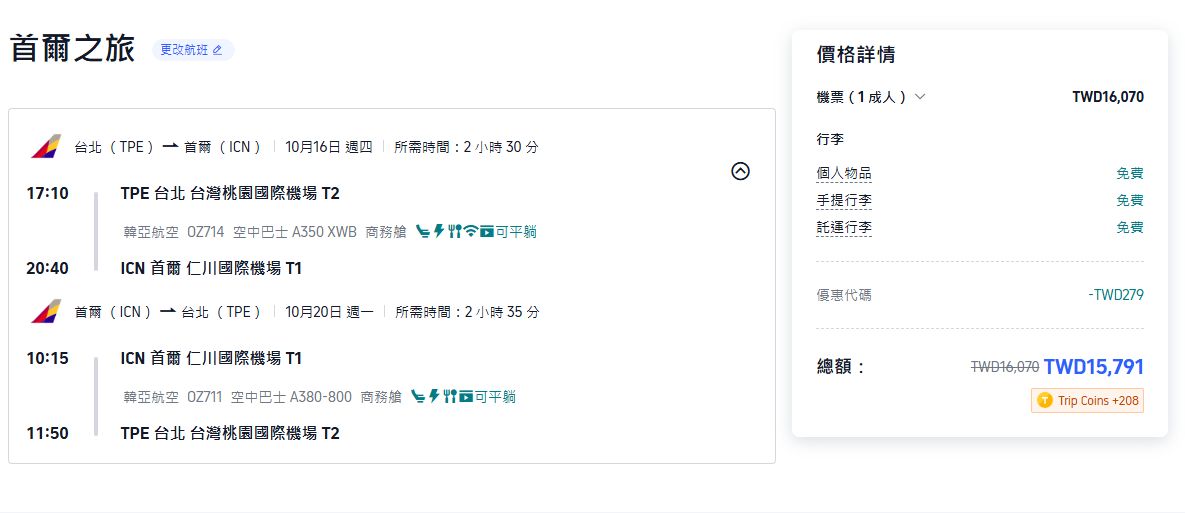This screenshot has height=513, width=1185.
Task: Click the entertainment video icon on OZ711
Action: click(x=465, y=397)
